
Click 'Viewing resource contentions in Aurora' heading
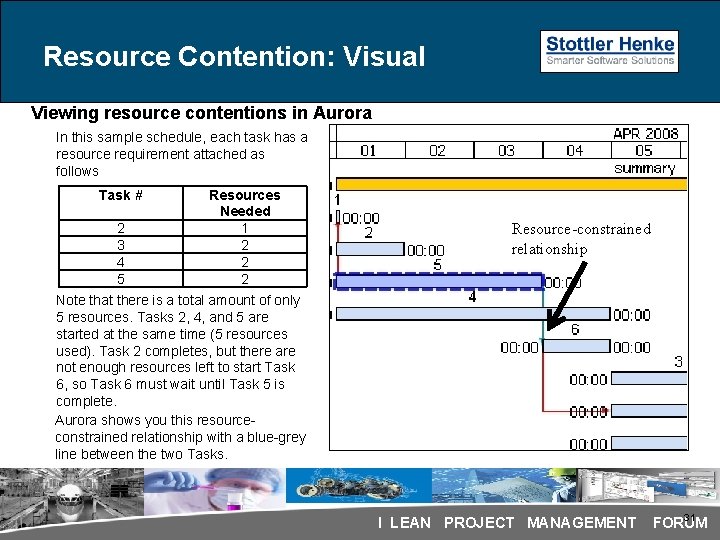pos(201,112)
